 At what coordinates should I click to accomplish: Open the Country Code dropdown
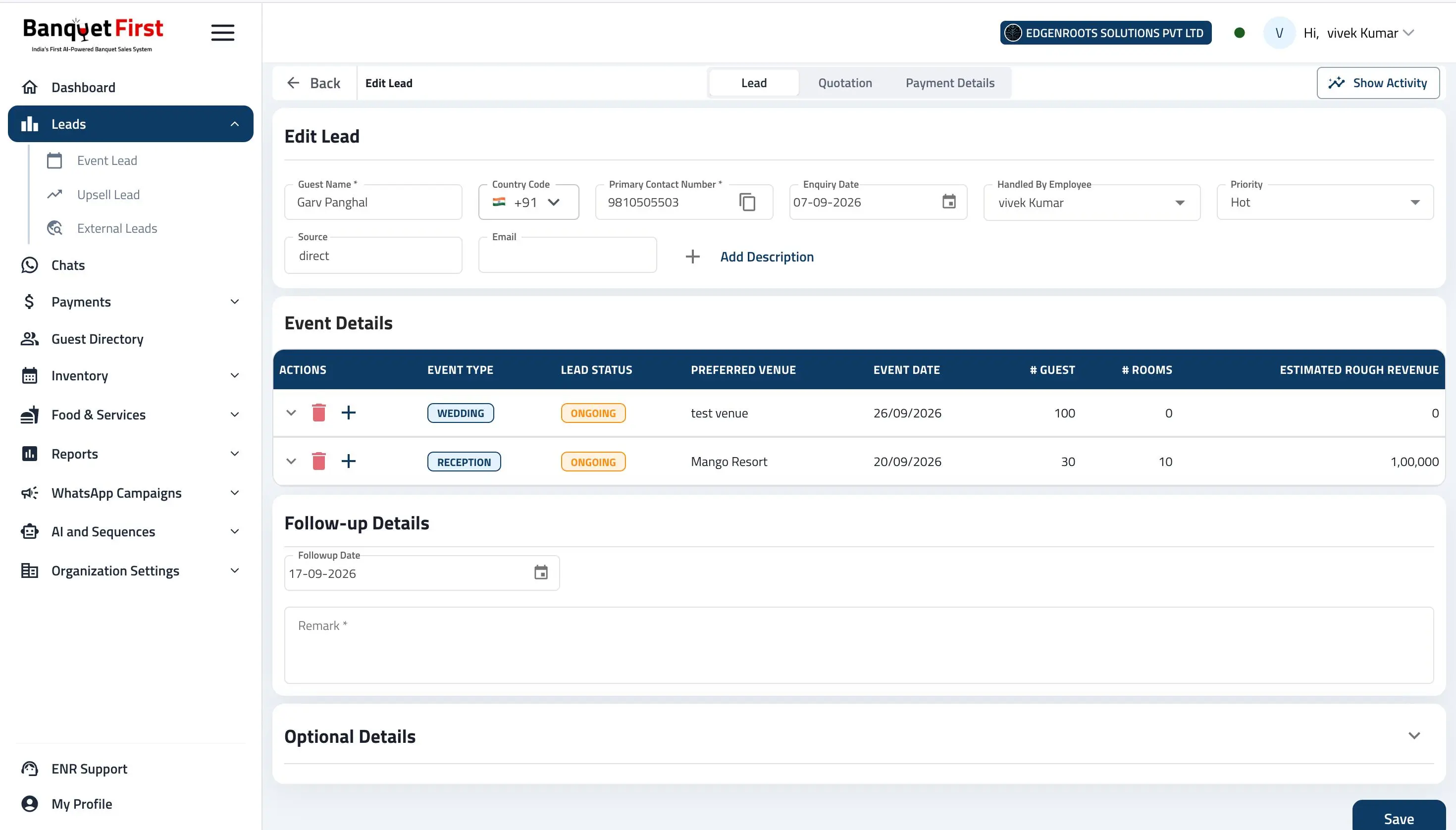click(x=528, y=203)
